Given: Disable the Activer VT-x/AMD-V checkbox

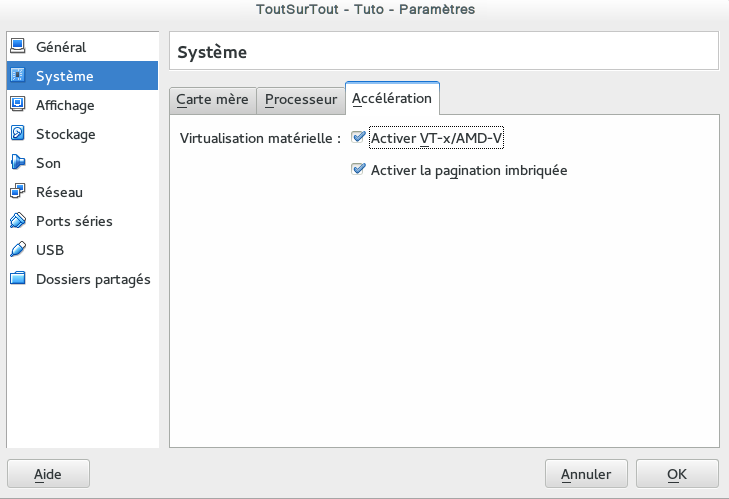Looking at the screenshot, I should click(x=358, y=137).
